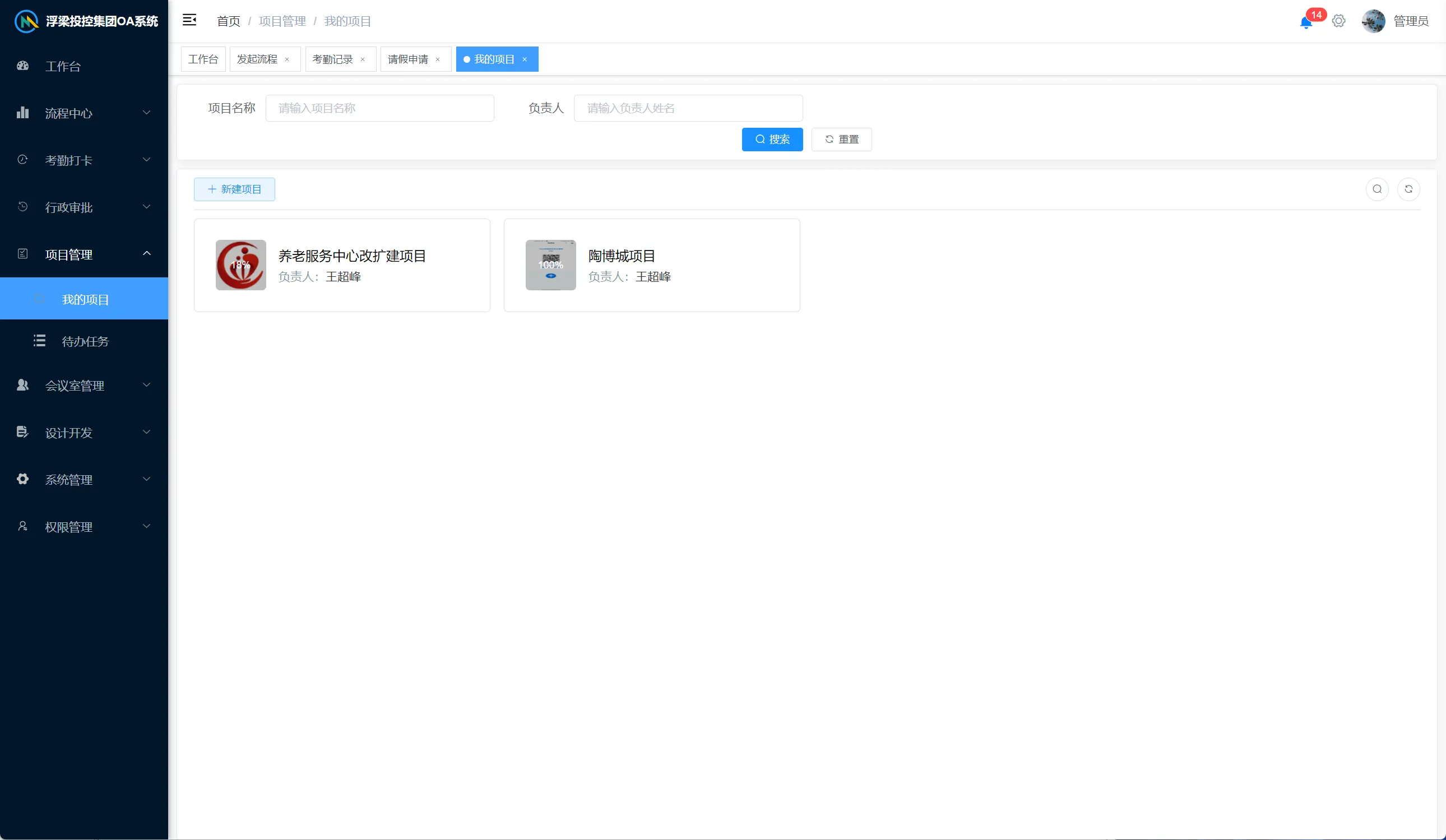Click the 养老服务中心改扩建项目 title
The image size is (1446, 840).
click(x=353, y=256)
